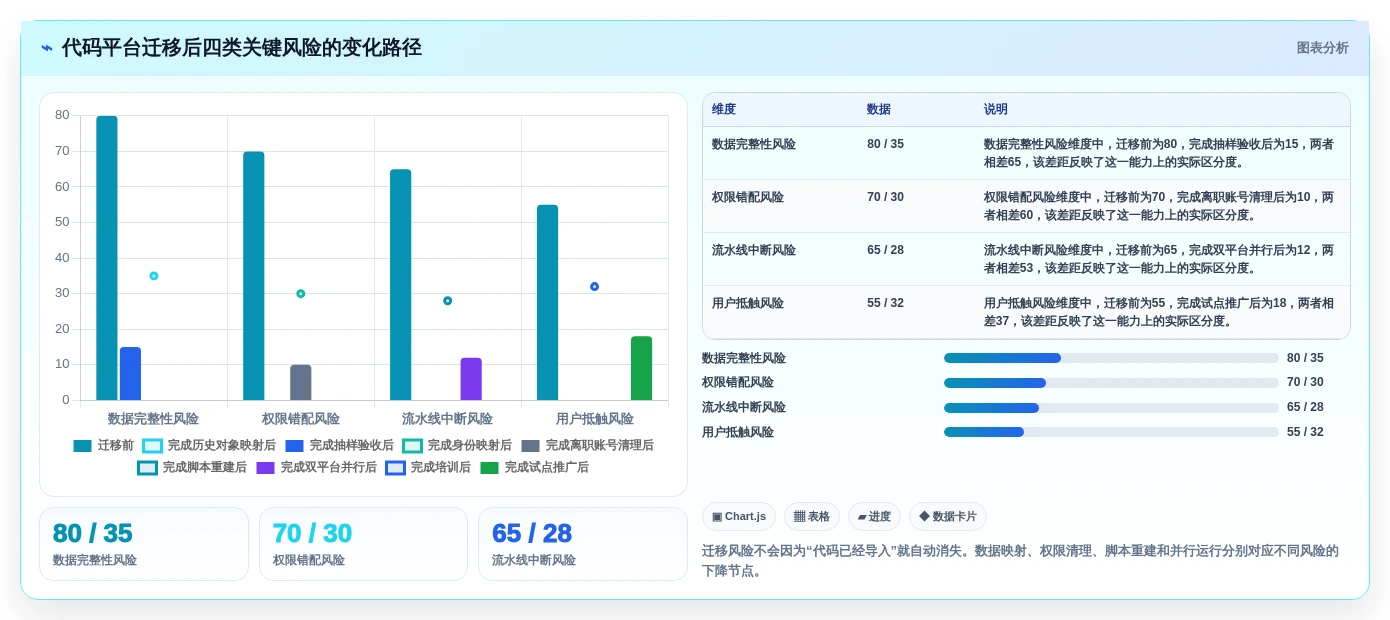This screenshot has height=620, width=1390.
Task: Click the 表格 tag chip
Action: coord(811,516)
